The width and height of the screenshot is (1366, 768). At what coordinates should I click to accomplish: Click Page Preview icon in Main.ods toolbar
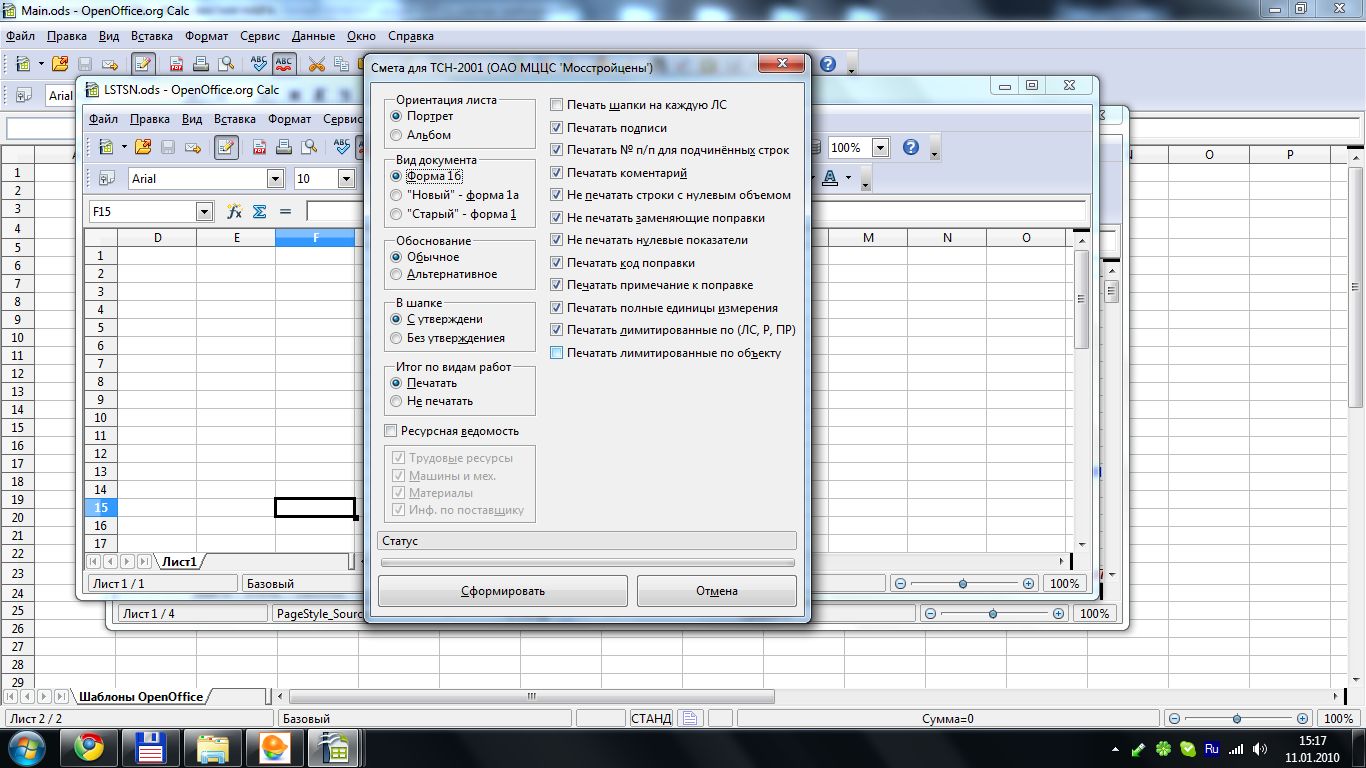coord(226,64)
